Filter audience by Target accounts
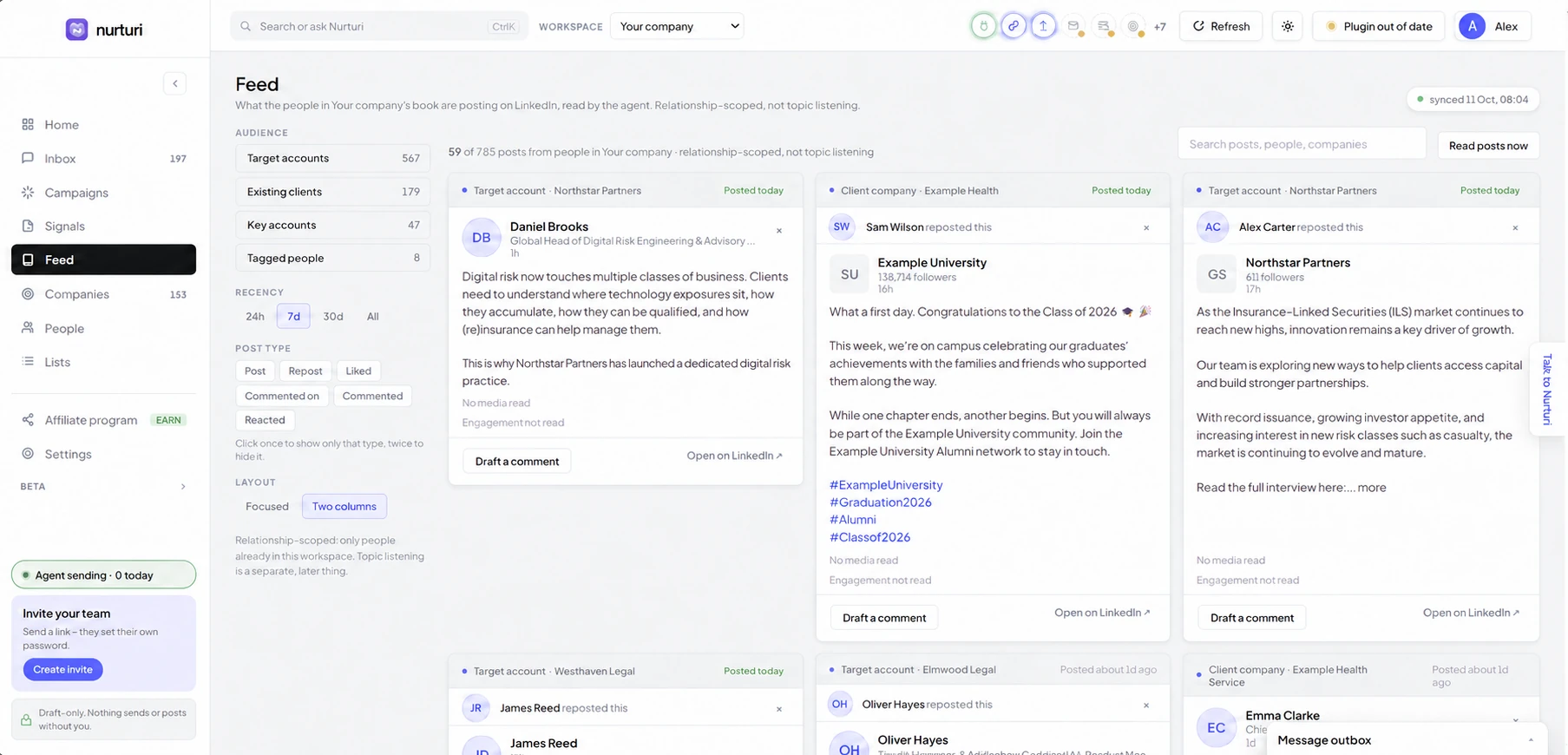The height and width of the screenshot is (755, 1568). pyautogui.click(x=332, y=158)
